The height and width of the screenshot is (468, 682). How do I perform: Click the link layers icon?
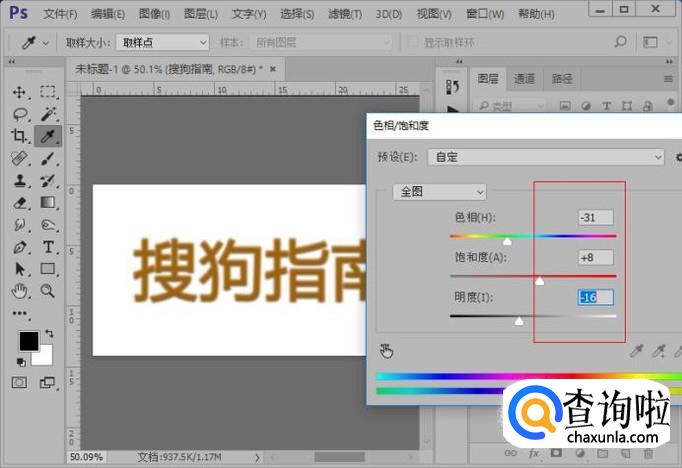511,453
